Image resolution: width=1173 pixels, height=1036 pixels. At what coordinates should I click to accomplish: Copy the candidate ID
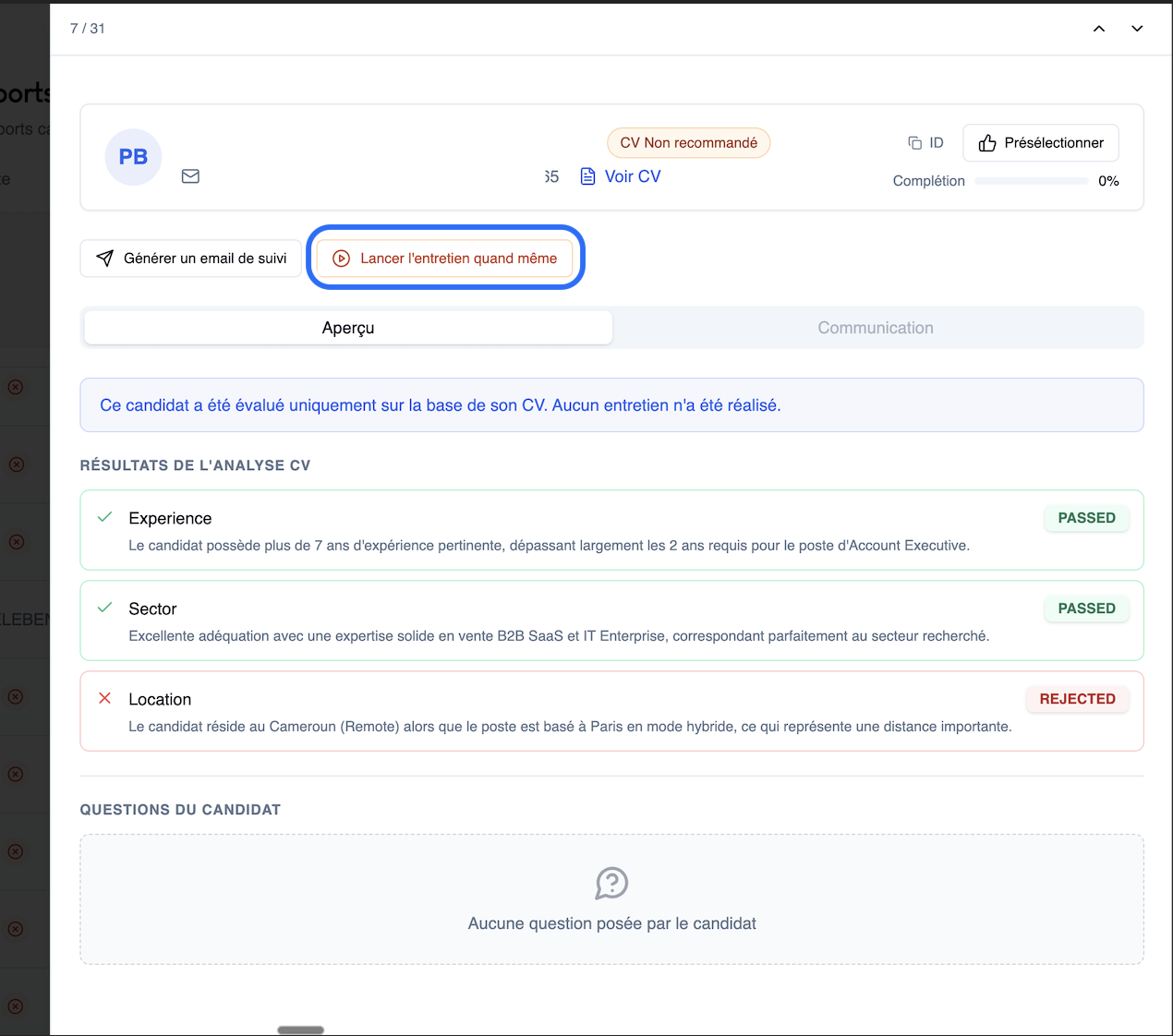pyautogui.click(x=925, y=143)
